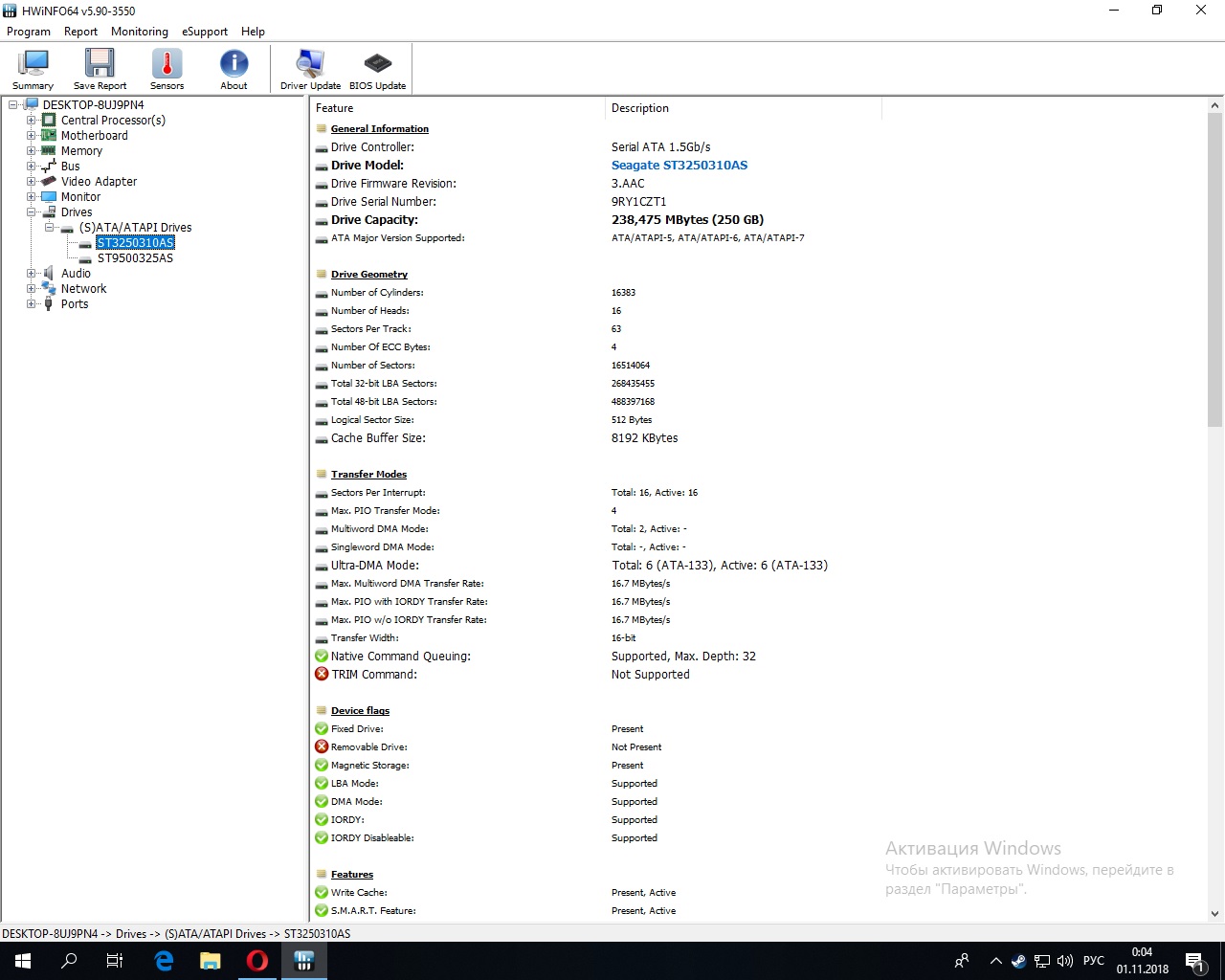The width and height of the screenshot is (1225, 980).
Task: Open the Report menu
Action: tap(80, 32)
